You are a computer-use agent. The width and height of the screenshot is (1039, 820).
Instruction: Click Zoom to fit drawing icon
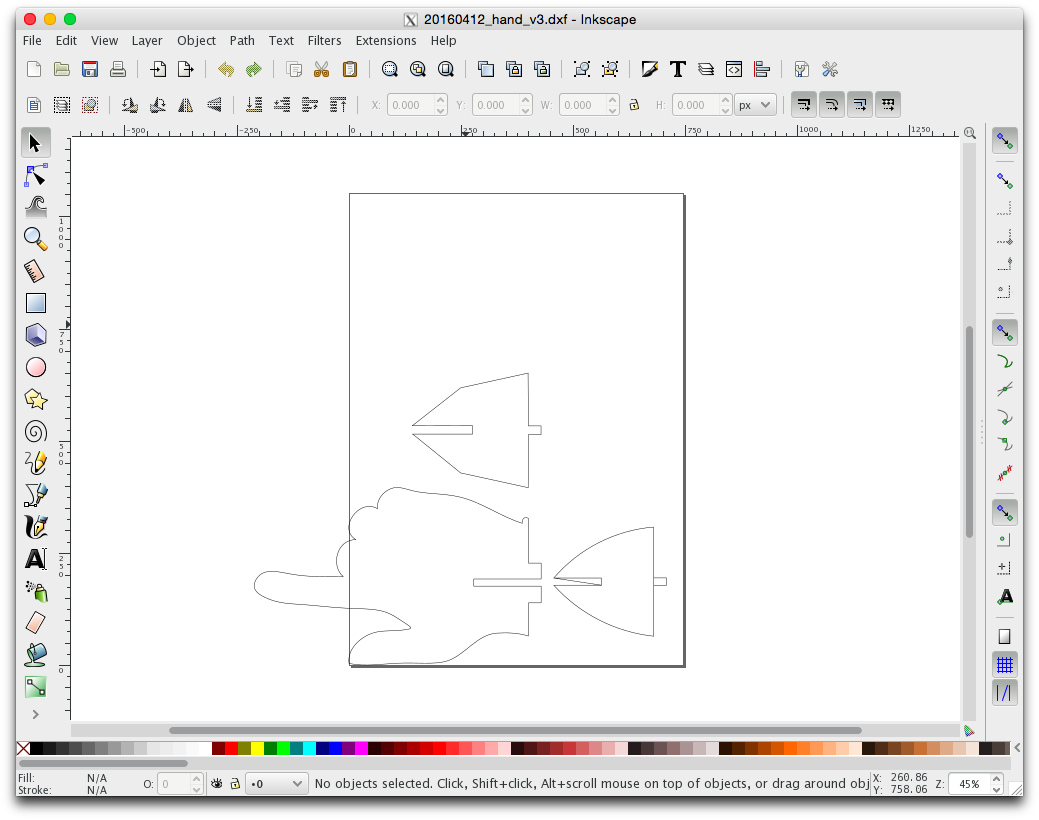click(417, 69)
